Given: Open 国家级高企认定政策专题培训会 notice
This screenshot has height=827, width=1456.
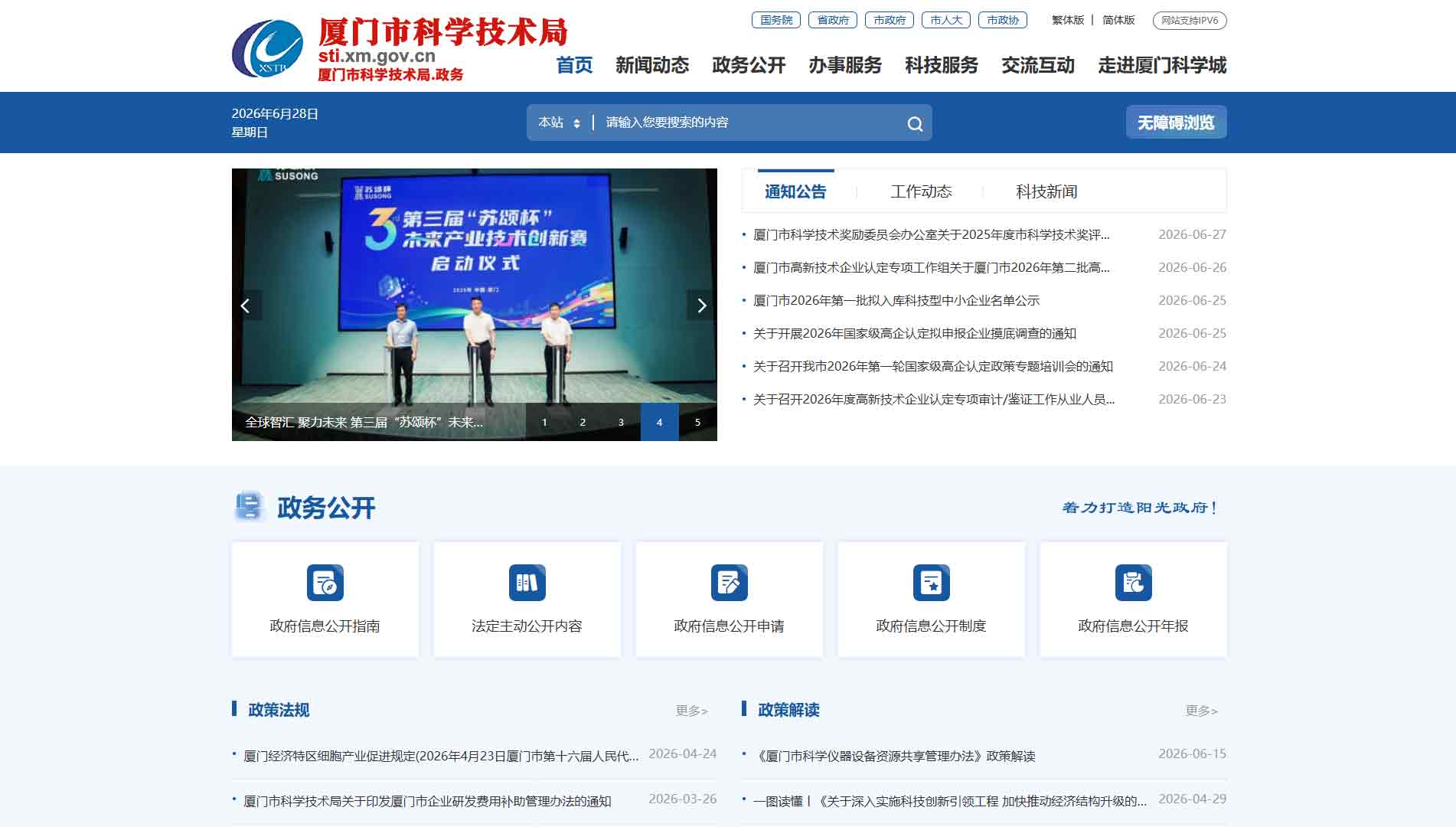Looking at the screenshot, I should coord(932,366).
